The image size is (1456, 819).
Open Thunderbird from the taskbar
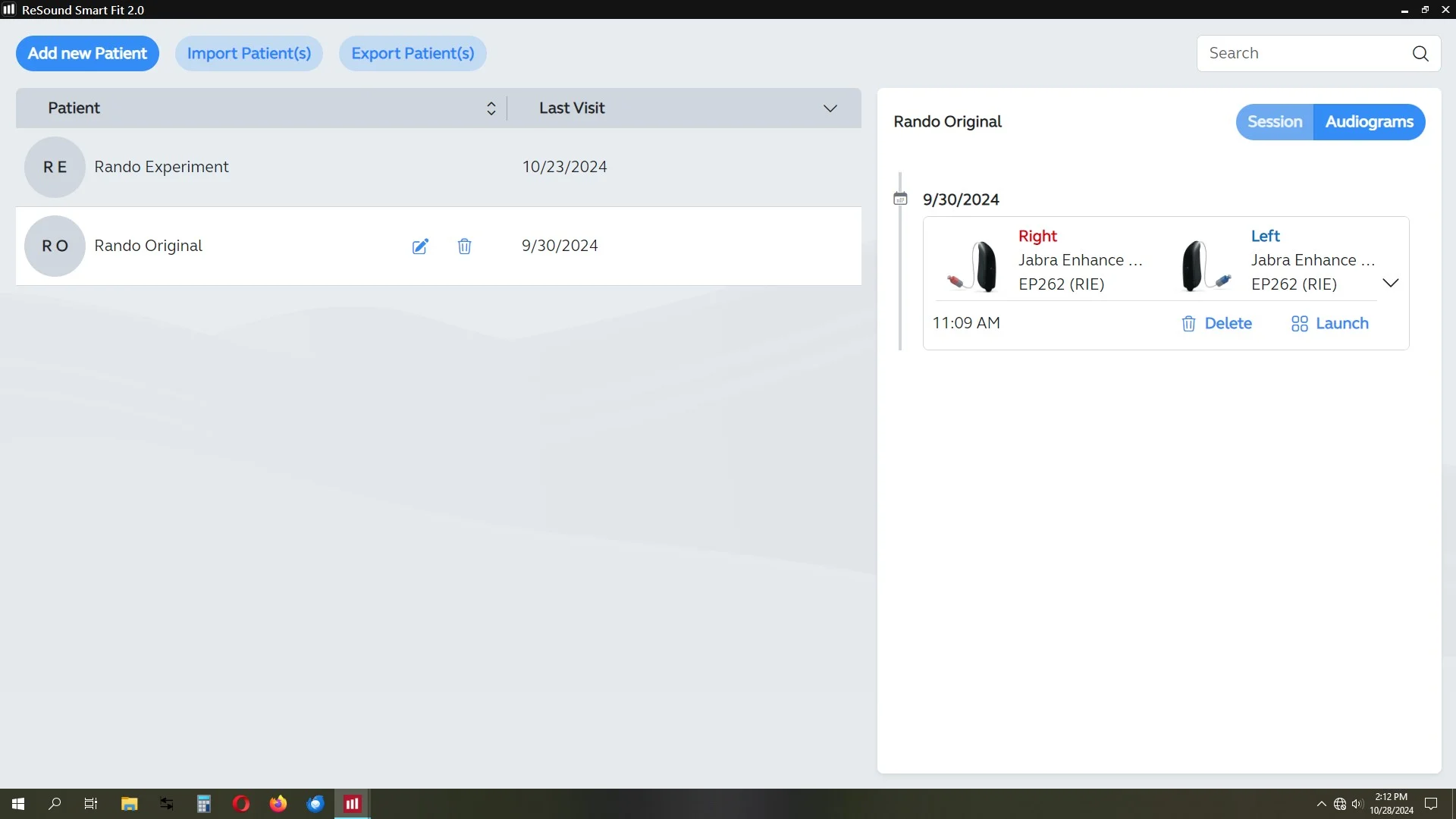point(315,804)
